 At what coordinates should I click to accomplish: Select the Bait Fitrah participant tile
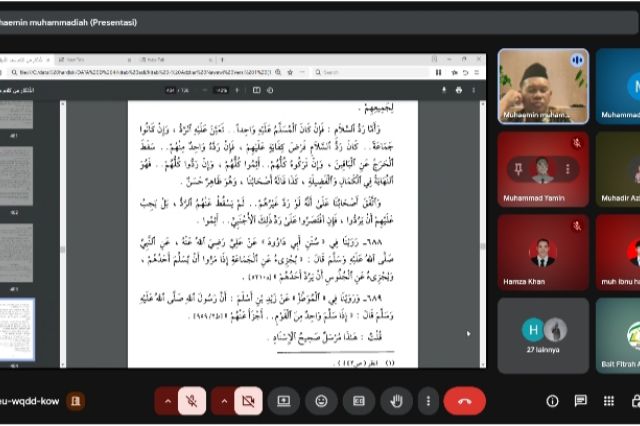tap(618, 335)
